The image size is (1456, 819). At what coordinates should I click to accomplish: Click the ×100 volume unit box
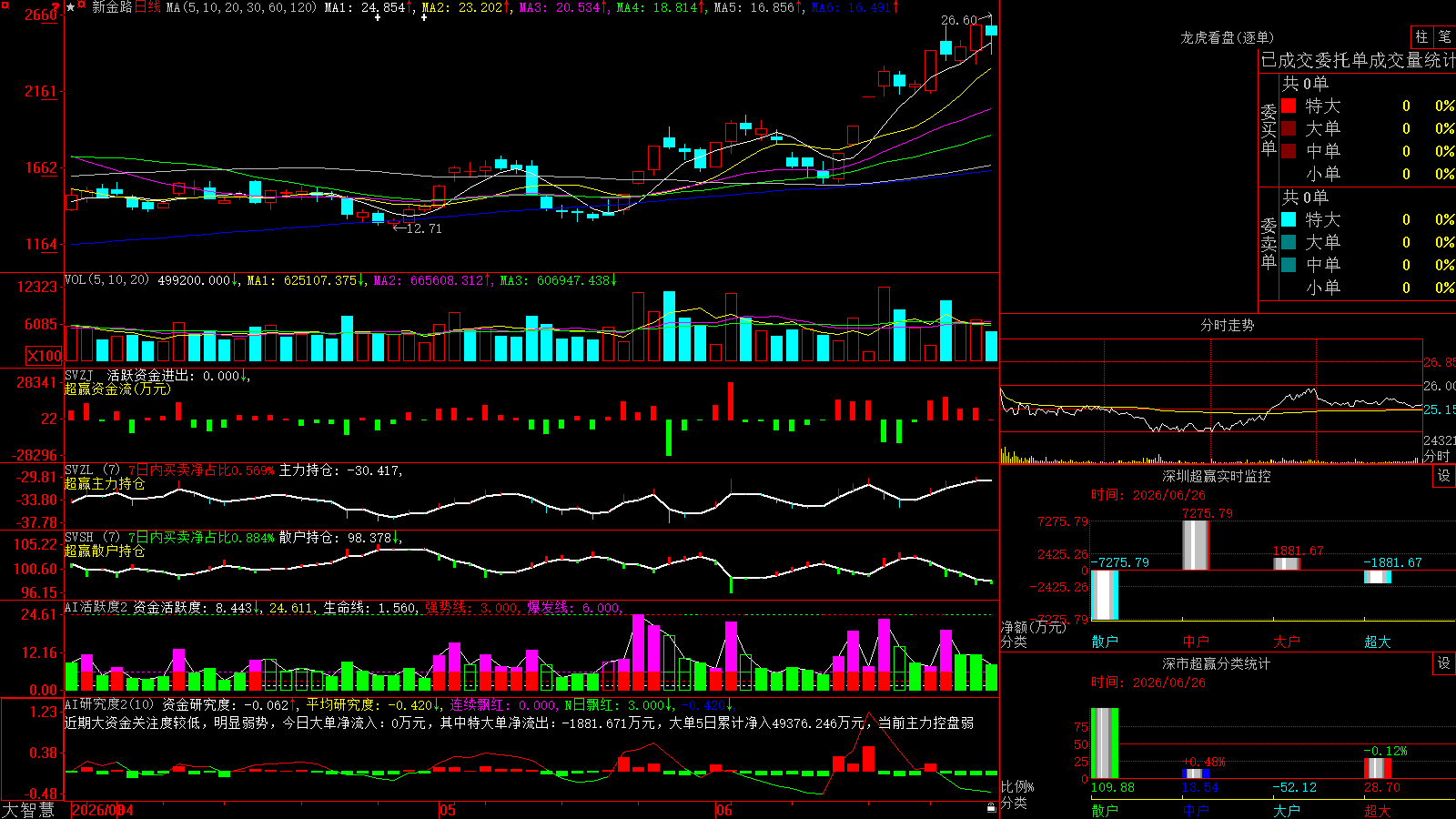45,356
